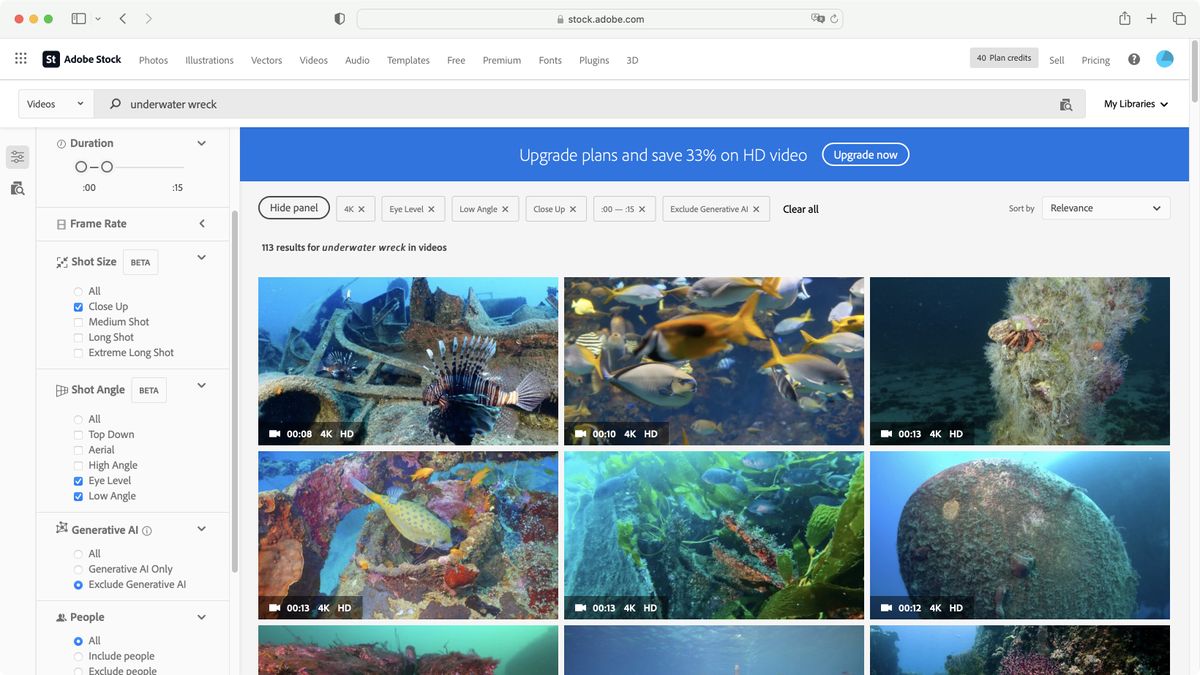Click the Adobe Stock logo

82,59
